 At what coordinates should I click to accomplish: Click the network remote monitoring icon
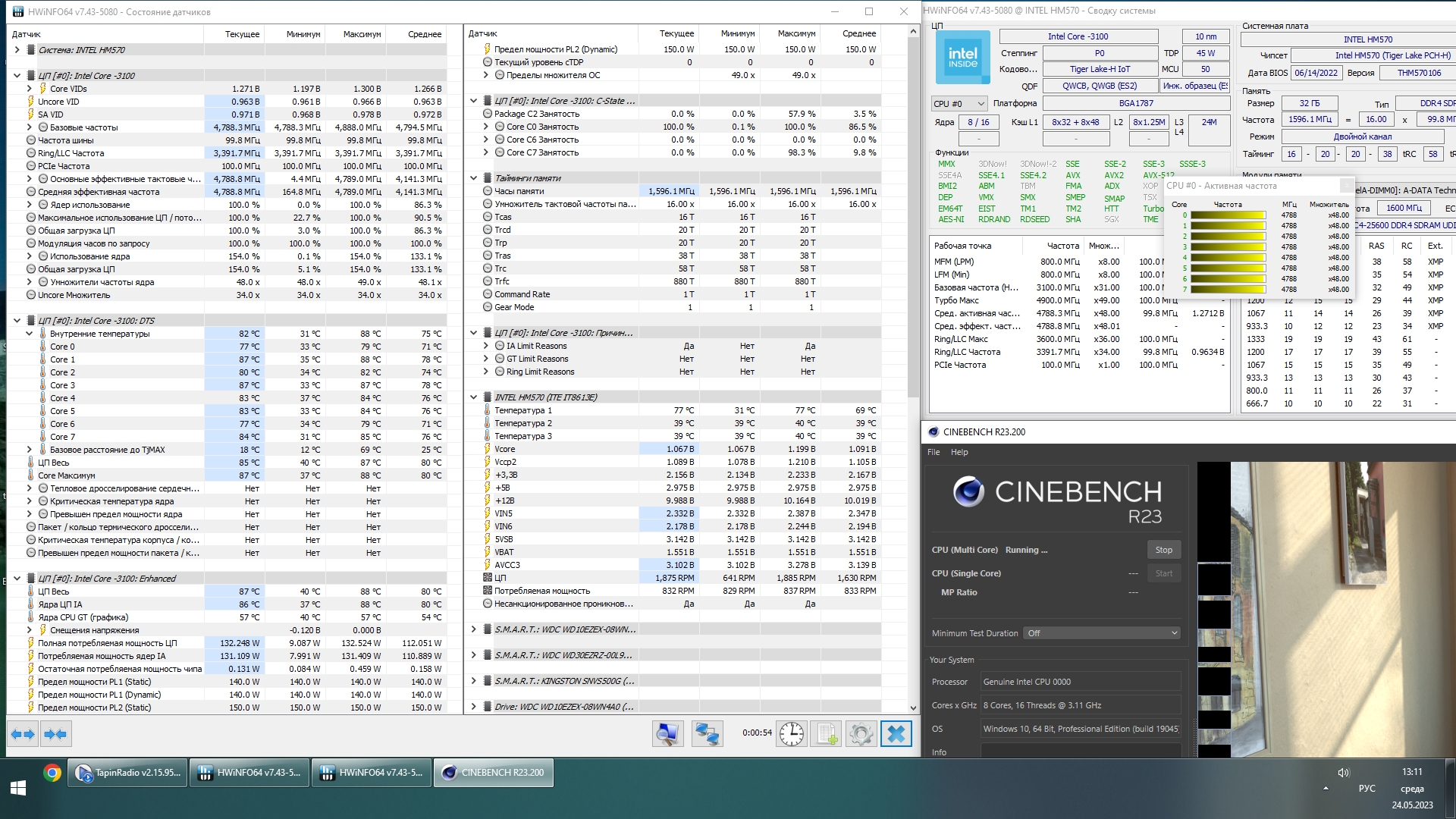707,734
